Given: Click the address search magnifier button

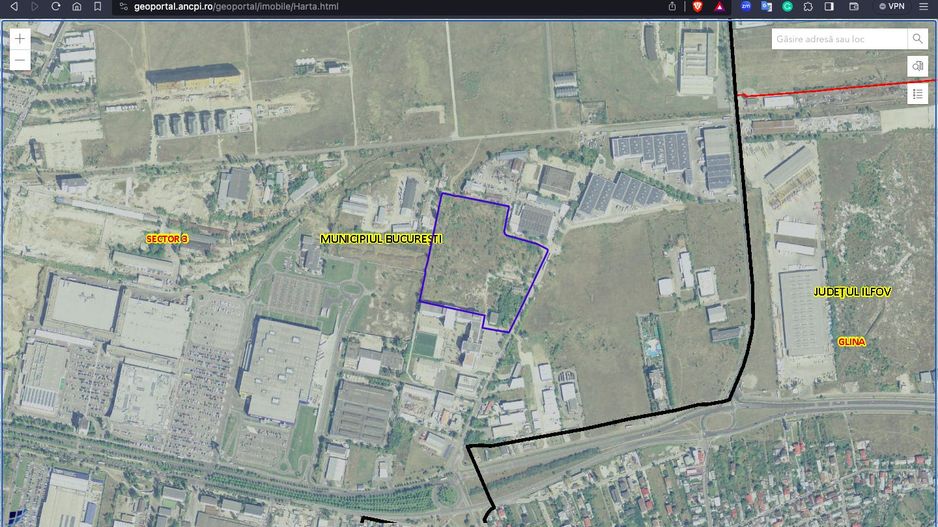Looking at the screenshot, I should [917, 39].
